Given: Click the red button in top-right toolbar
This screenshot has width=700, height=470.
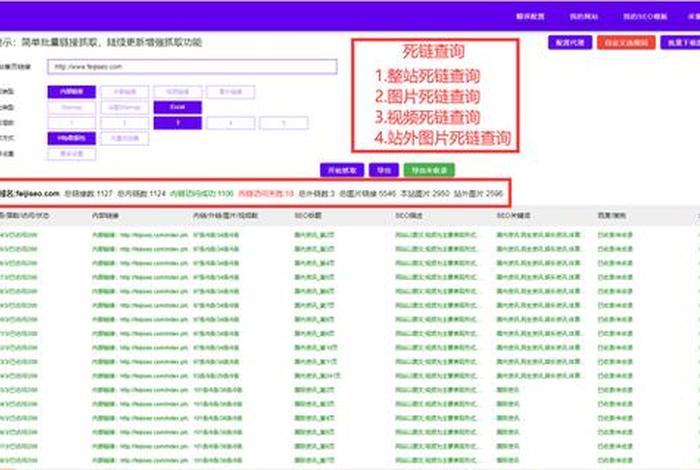Looking at the screenshot, I should point(626,42).
